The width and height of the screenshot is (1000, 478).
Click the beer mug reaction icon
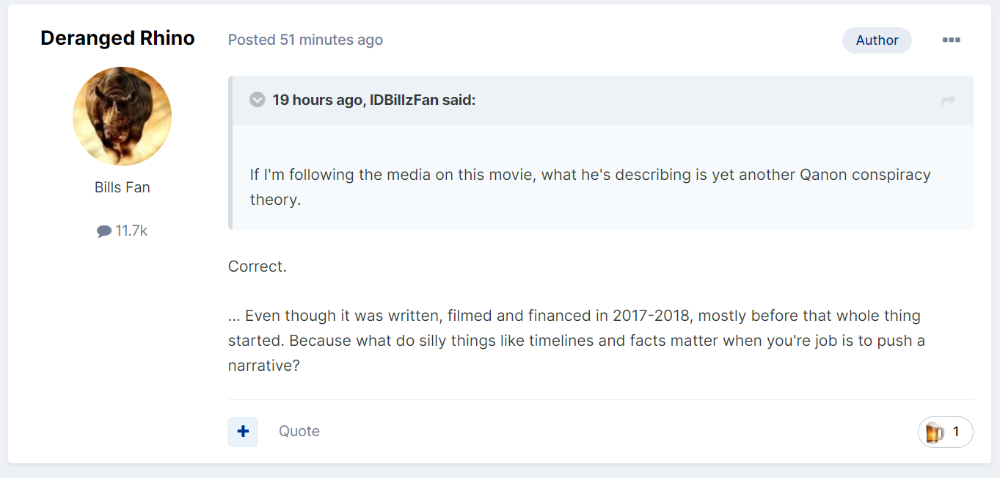coord(934,432)
